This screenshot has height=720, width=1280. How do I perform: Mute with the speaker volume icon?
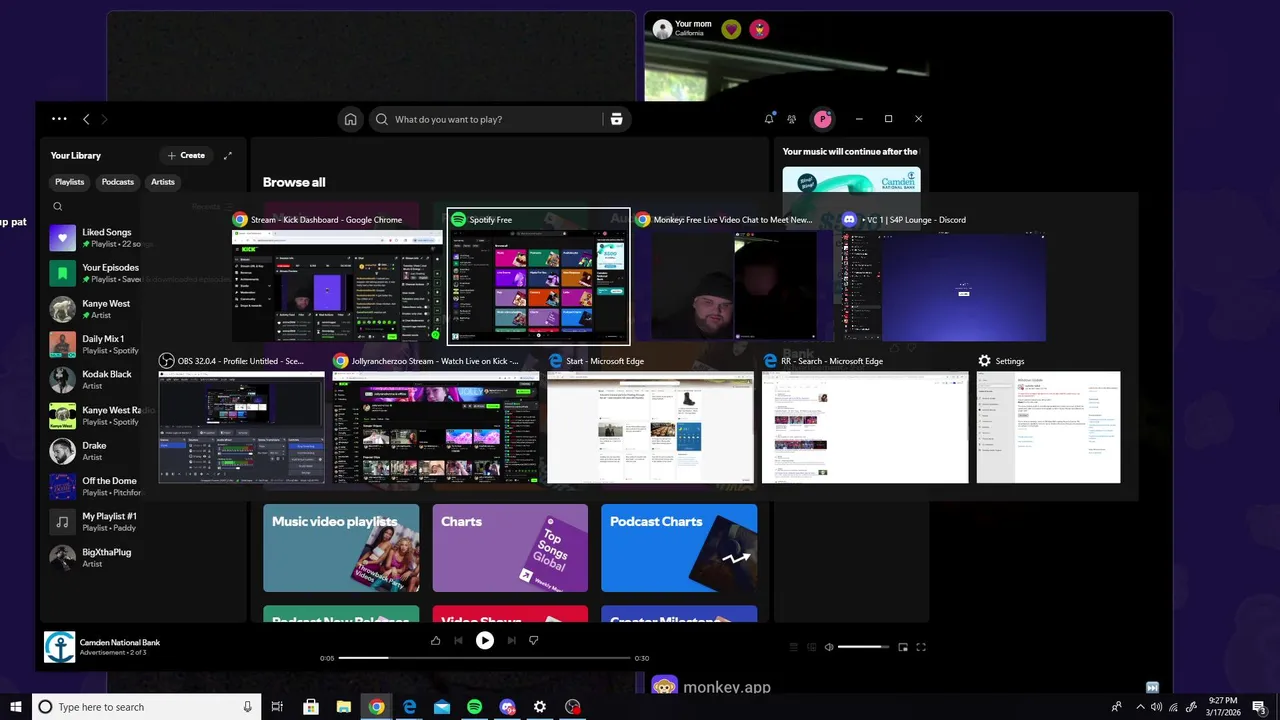pyautogui.click(x=829, y=647)
